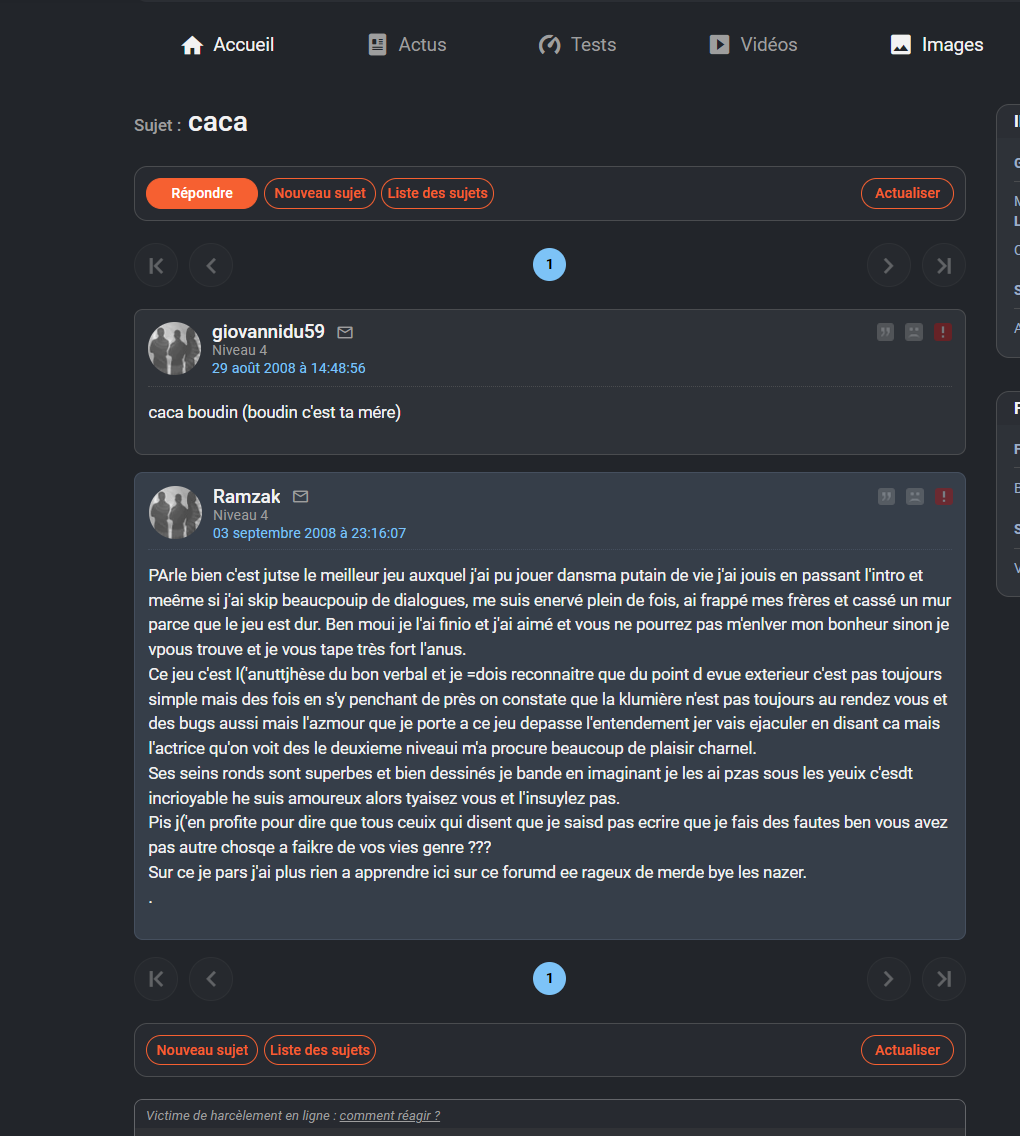Click the sad face icon on Ramzak's post
This screenshot has width=1020, height=1136.
click(x=915, y=497)
